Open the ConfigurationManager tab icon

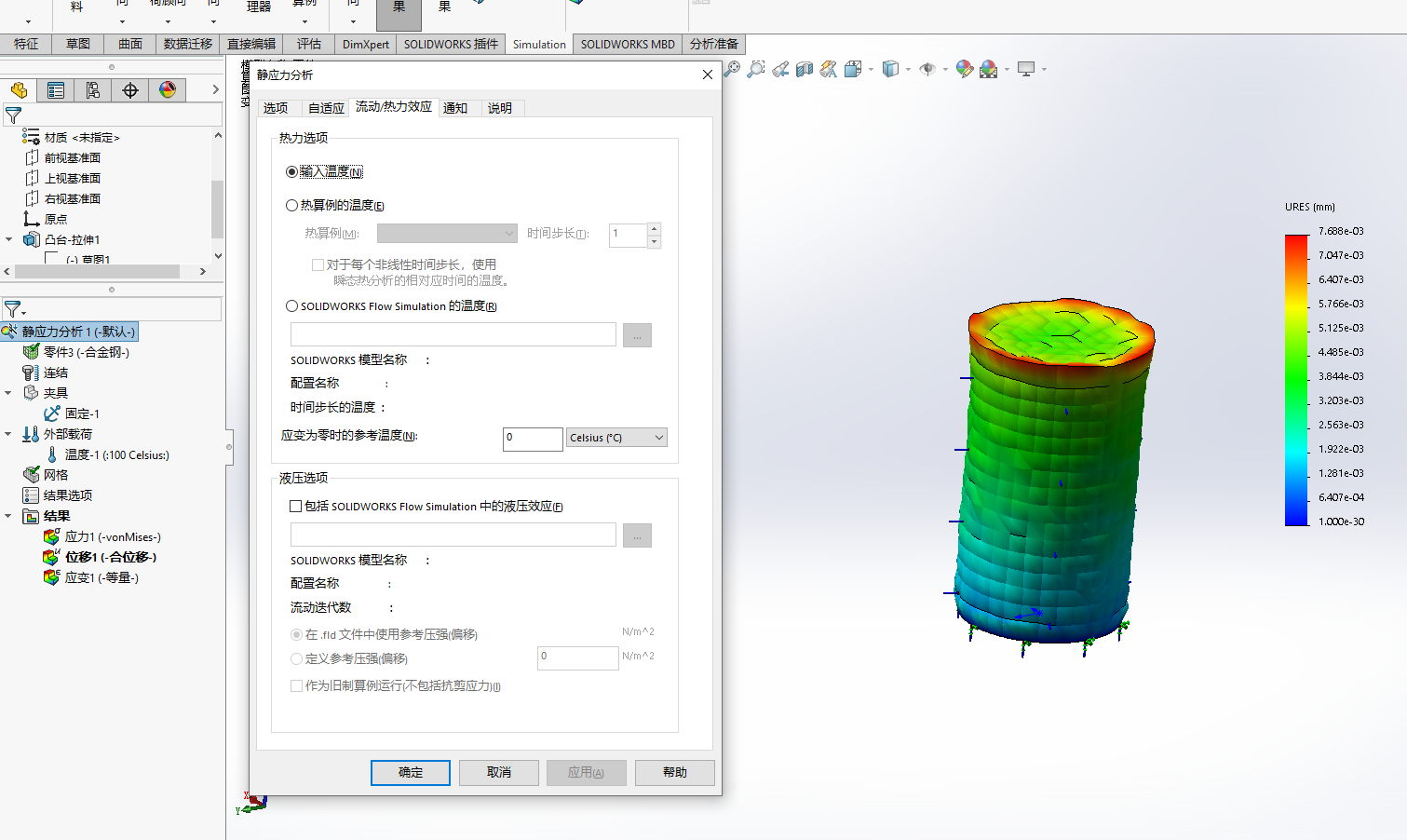point(93,90)
